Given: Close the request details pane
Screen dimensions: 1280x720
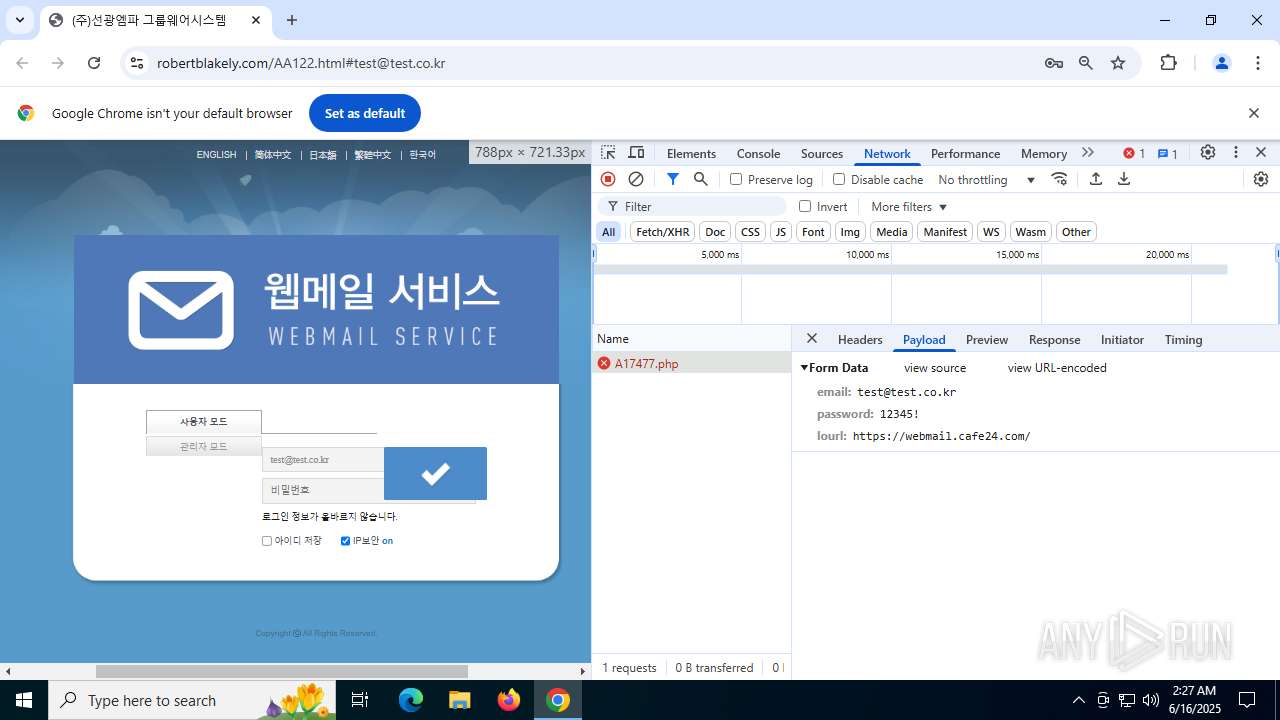Looking at the screenshot, I should (812, 339).
